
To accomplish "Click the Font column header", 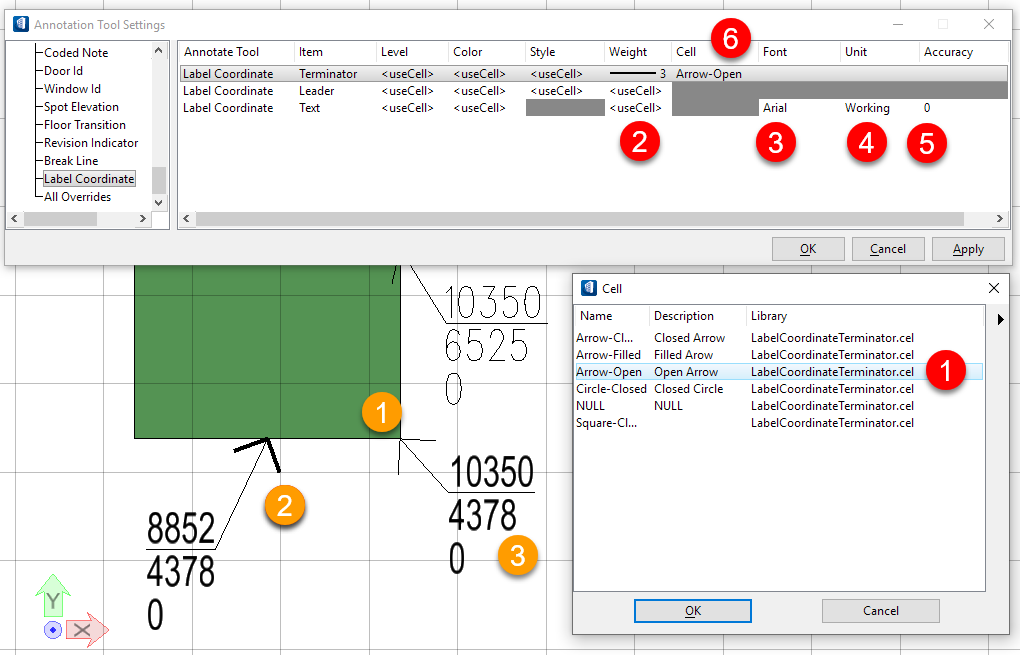I will [775, 52].
